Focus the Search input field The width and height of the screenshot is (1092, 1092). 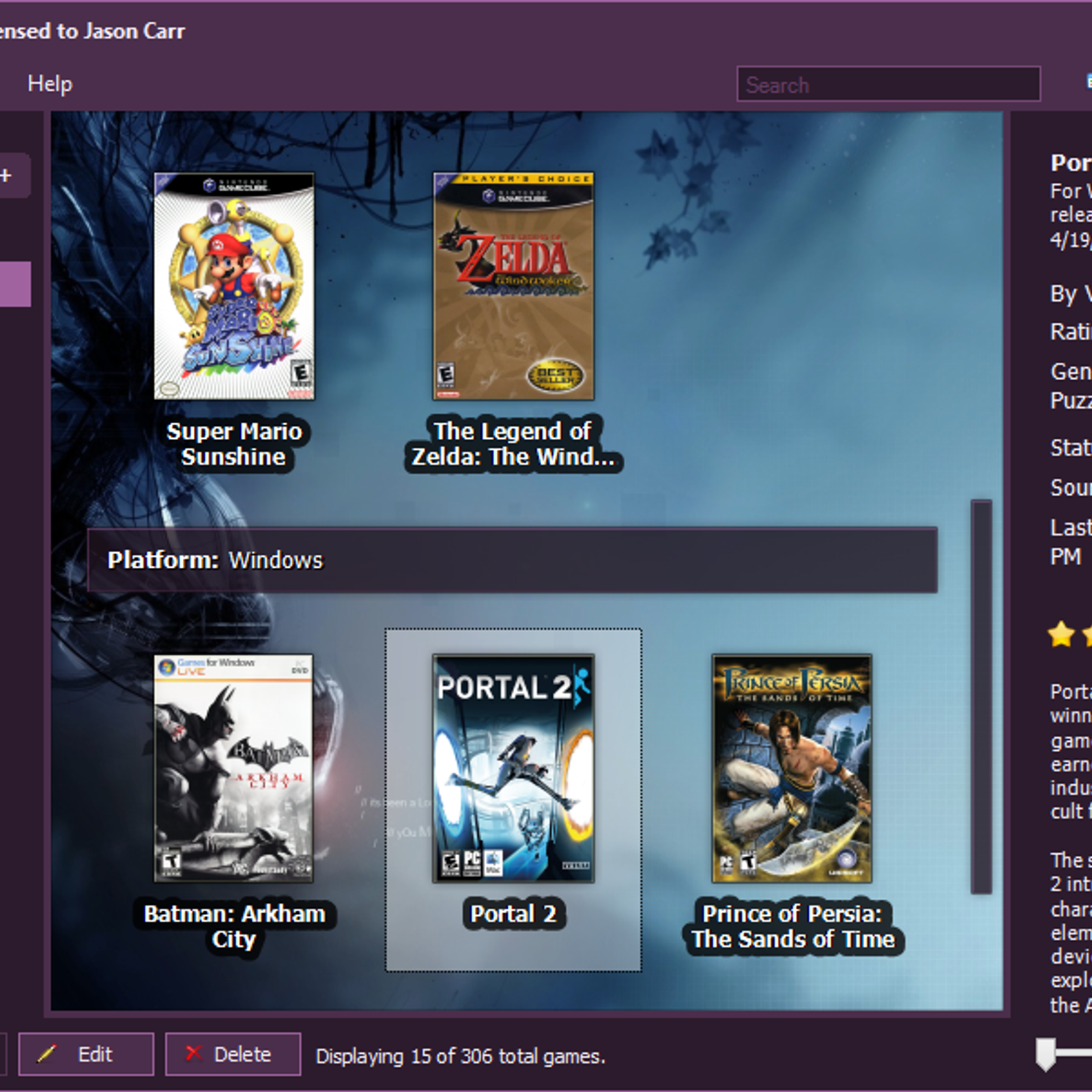(x=889, y=84)
